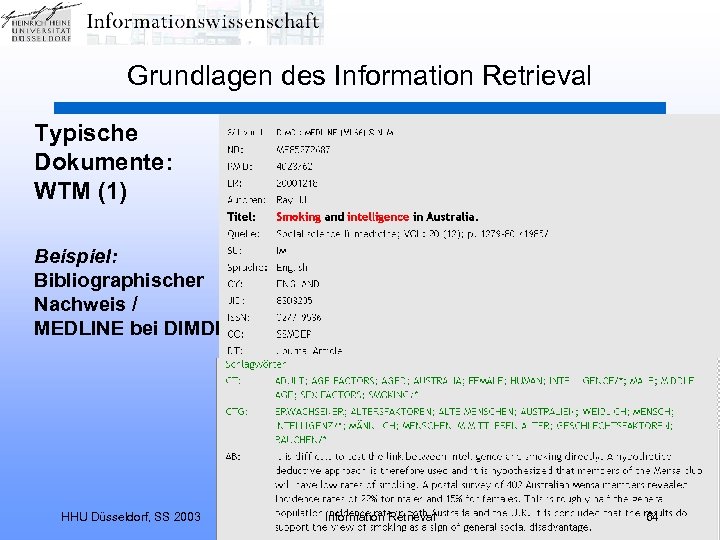
Task: Click the 'AB:' abstract label
Action: [x=233, y=457]
